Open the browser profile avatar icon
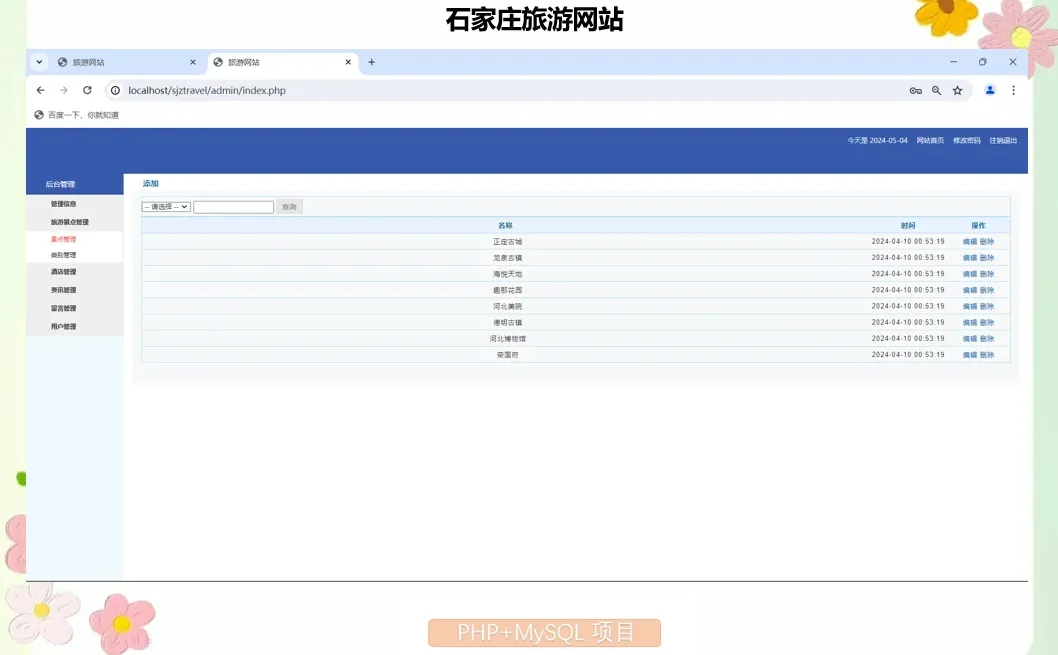Image resolution: width=1058 pixels, height=655 pixels. click(989, 90)
